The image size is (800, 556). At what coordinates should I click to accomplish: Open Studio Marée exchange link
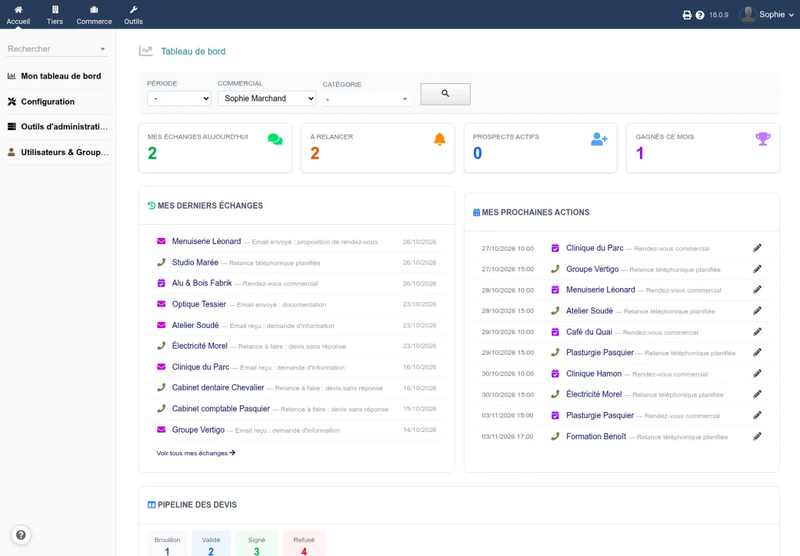[x=195, y=262]
